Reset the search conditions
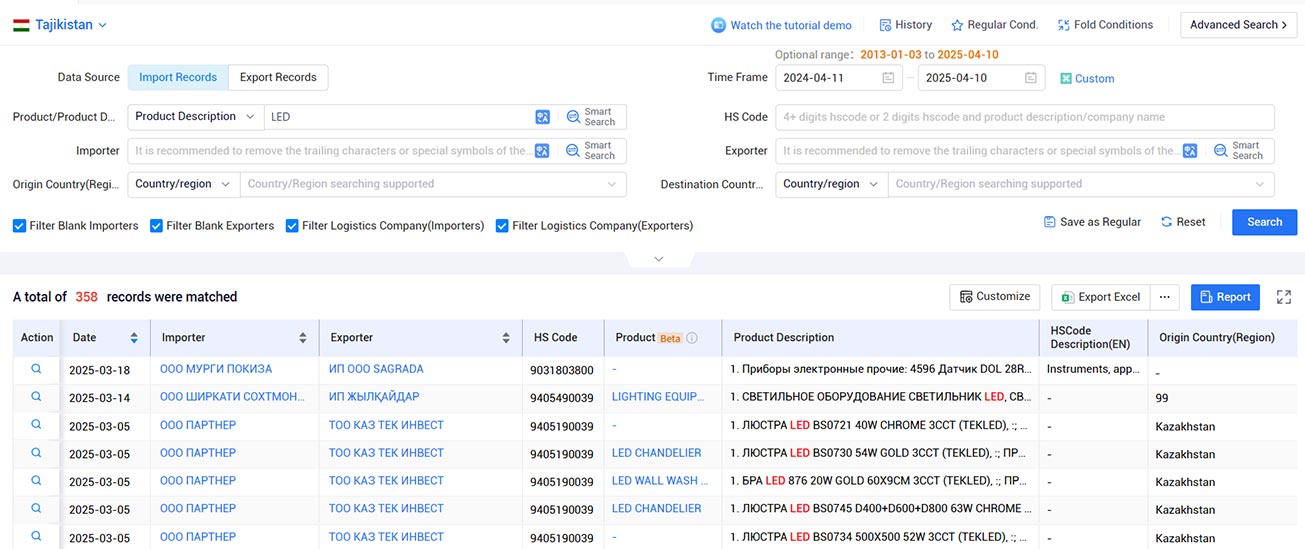 (x=1183, y=222)
